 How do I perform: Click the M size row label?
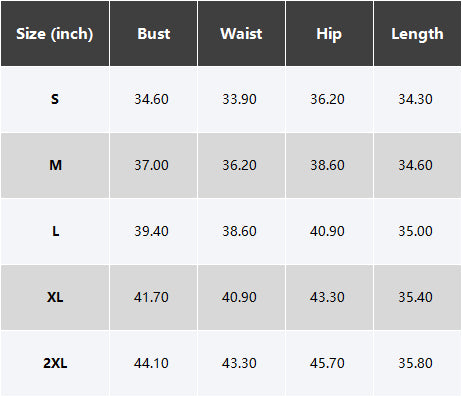[55, 165]
